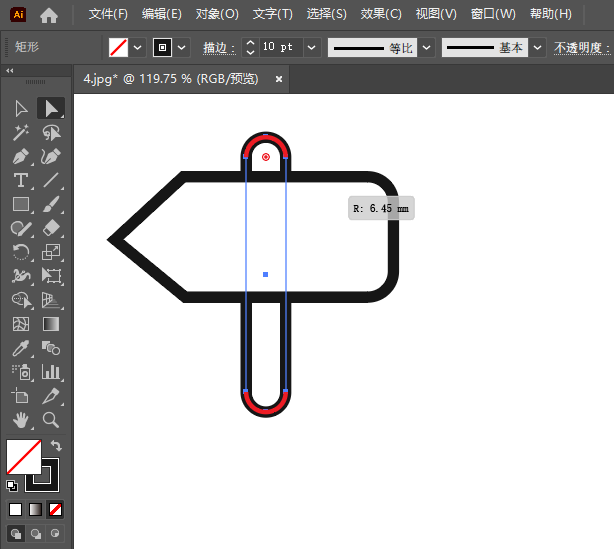The height and width of the screenshot is (549, 614).
Task: Open stroke color dropdown in control bar
Action: 182,48
